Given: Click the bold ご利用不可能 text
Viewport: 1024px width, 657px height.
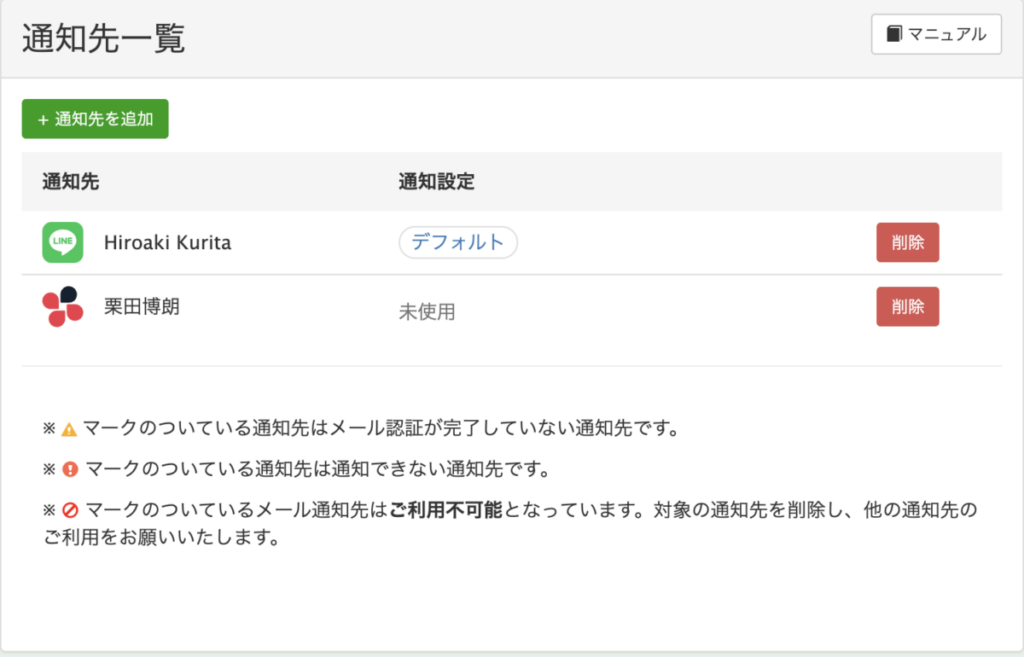Looking at the screenshot, I should coord(446,510).
